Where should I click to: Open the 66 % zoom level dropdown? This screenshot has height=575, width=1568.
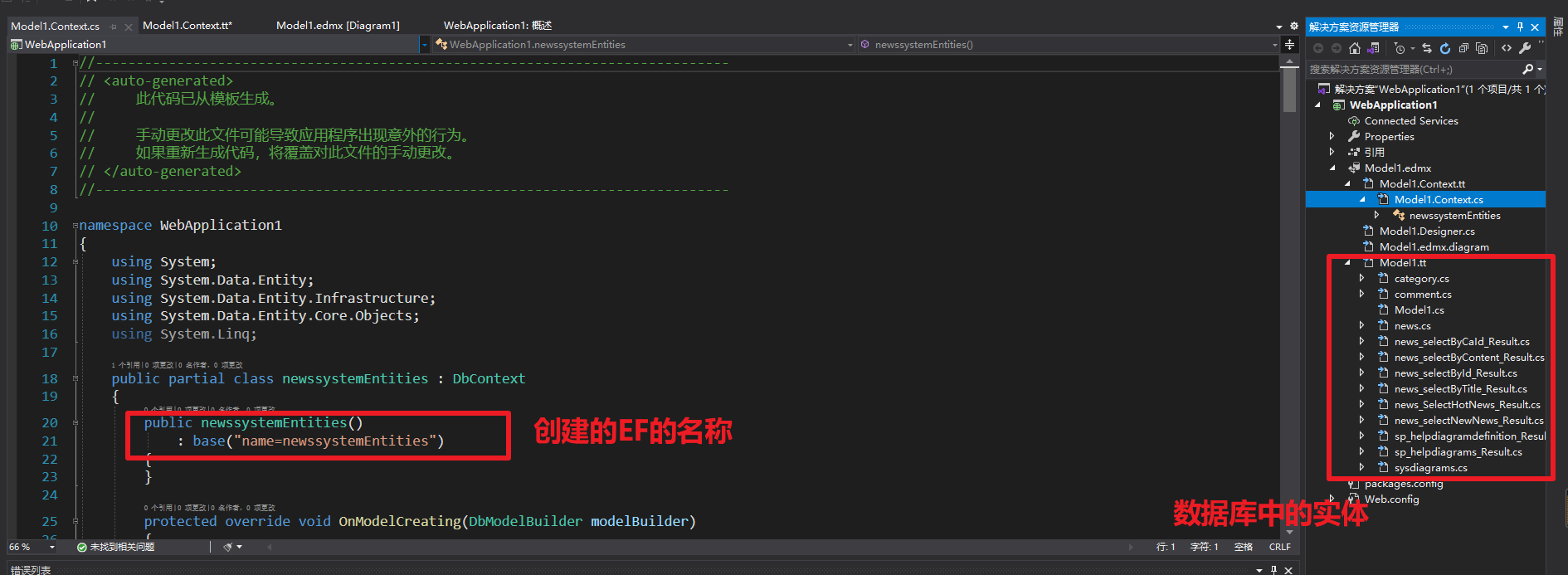point(51,548)
